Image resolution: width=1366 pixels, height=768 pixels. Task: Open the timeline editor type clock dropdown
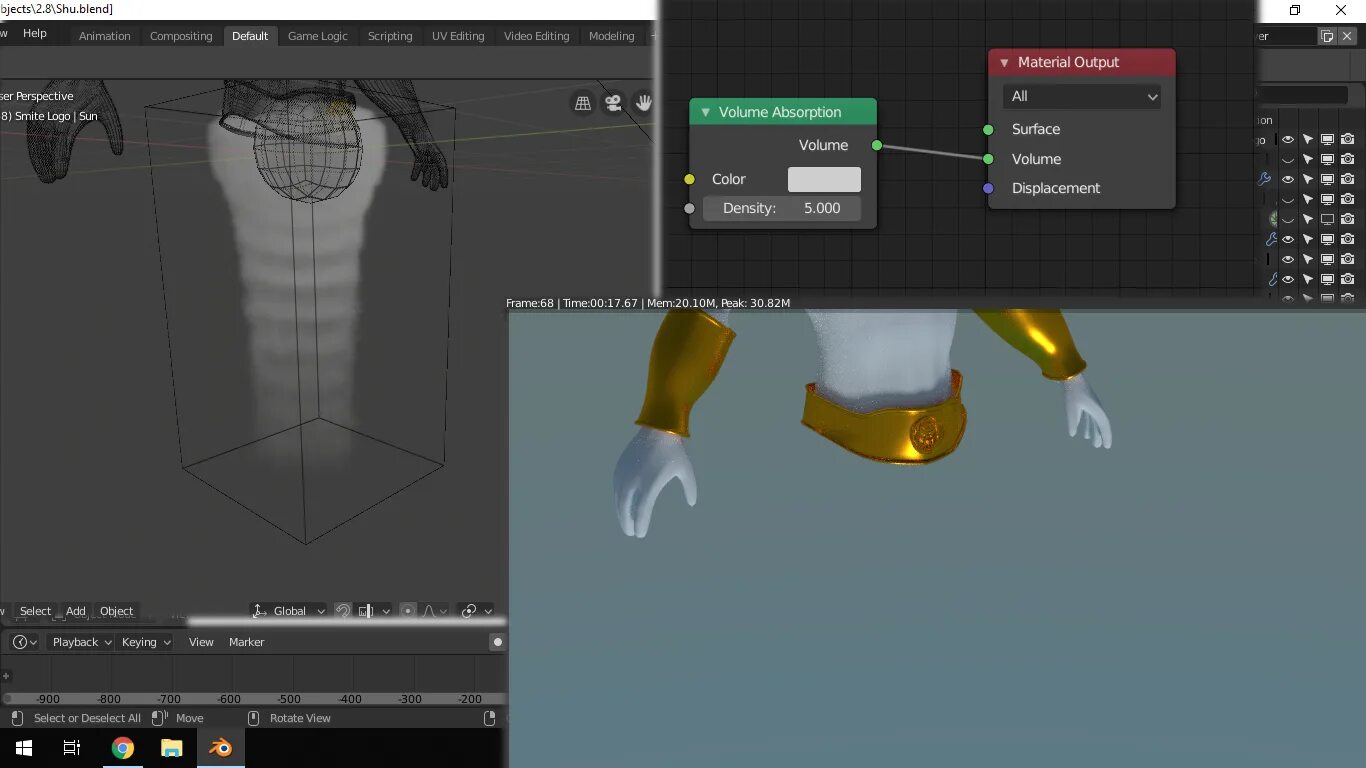25,642
